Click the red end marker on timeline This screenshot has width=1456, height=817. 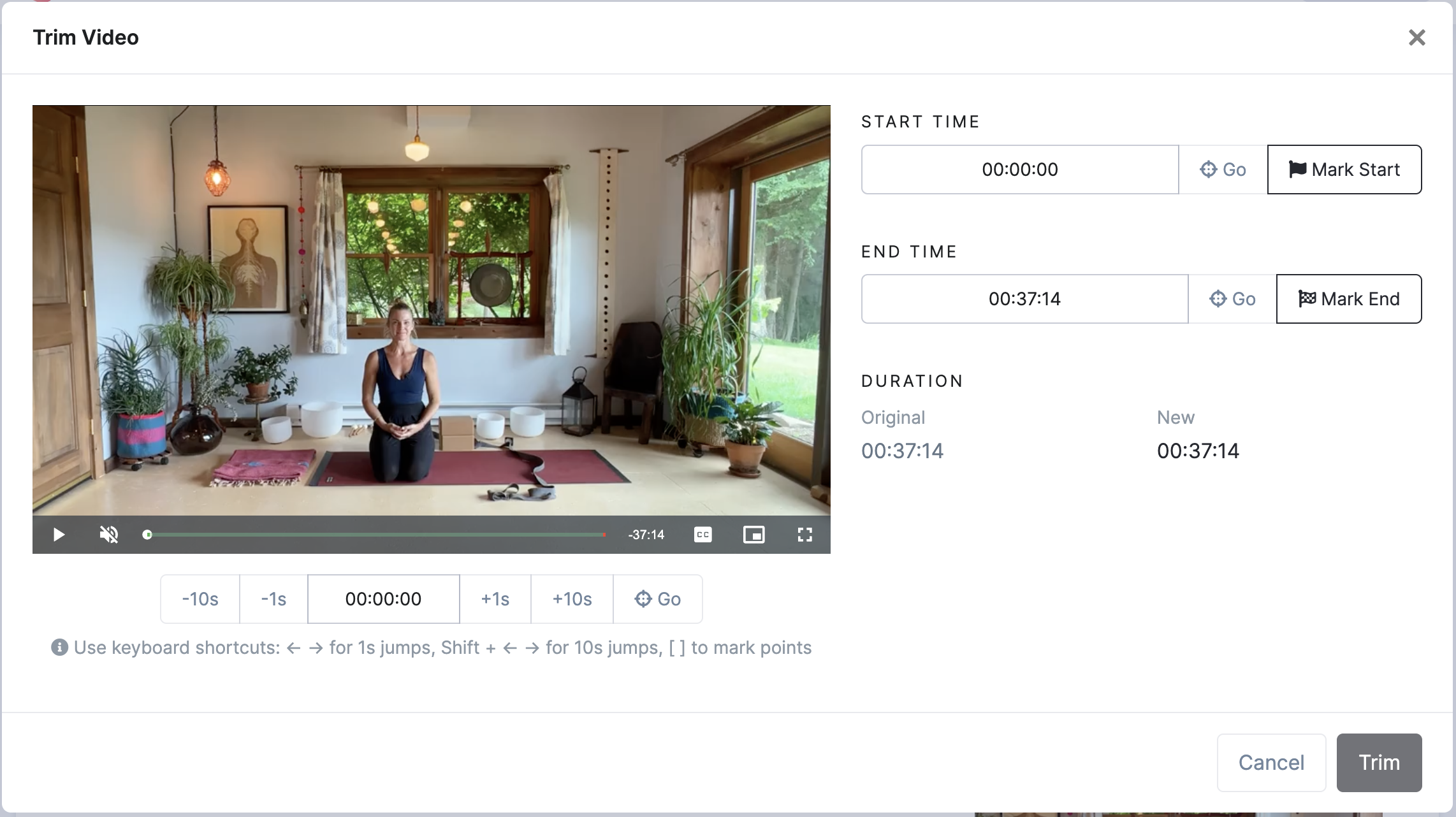click(x=604, y=535)
